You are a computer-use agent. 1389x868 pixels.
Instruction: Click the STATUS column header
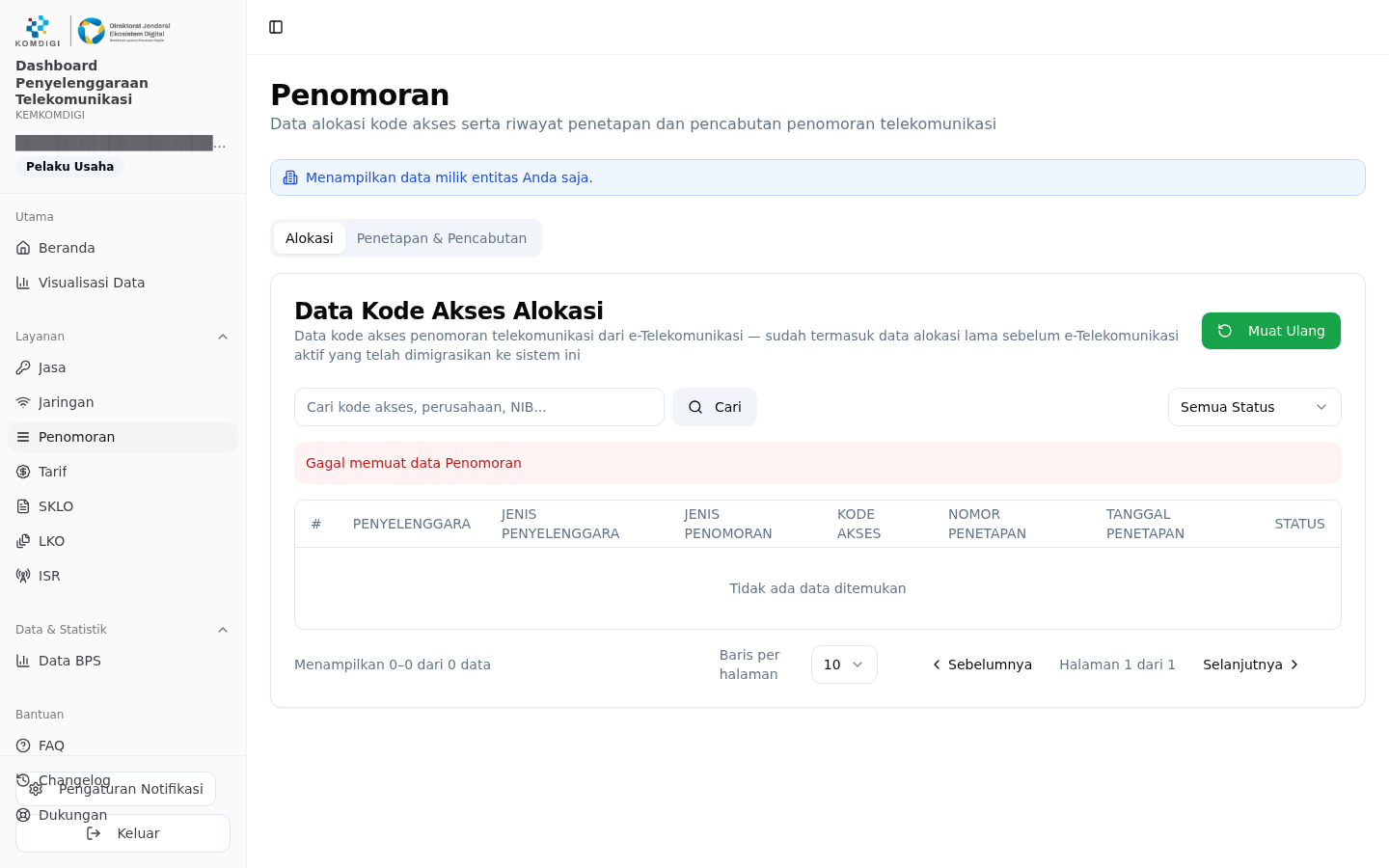(x=1299, y=524)
